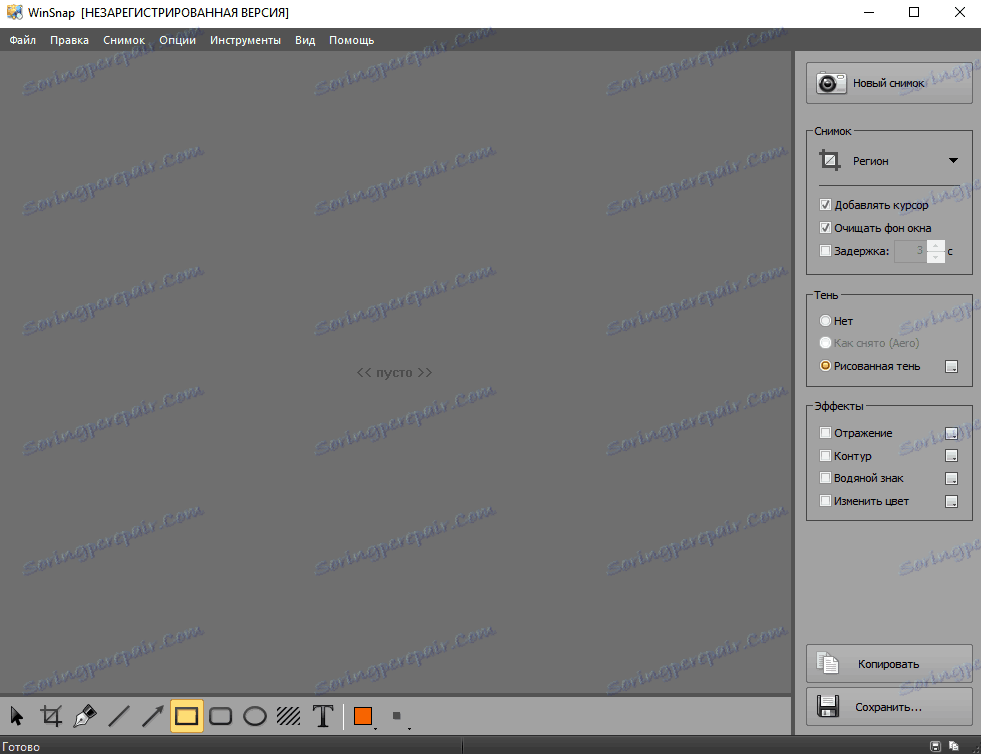Click the << пусто >> placeholder text
The image size is (981, 754).
point(394,372)
